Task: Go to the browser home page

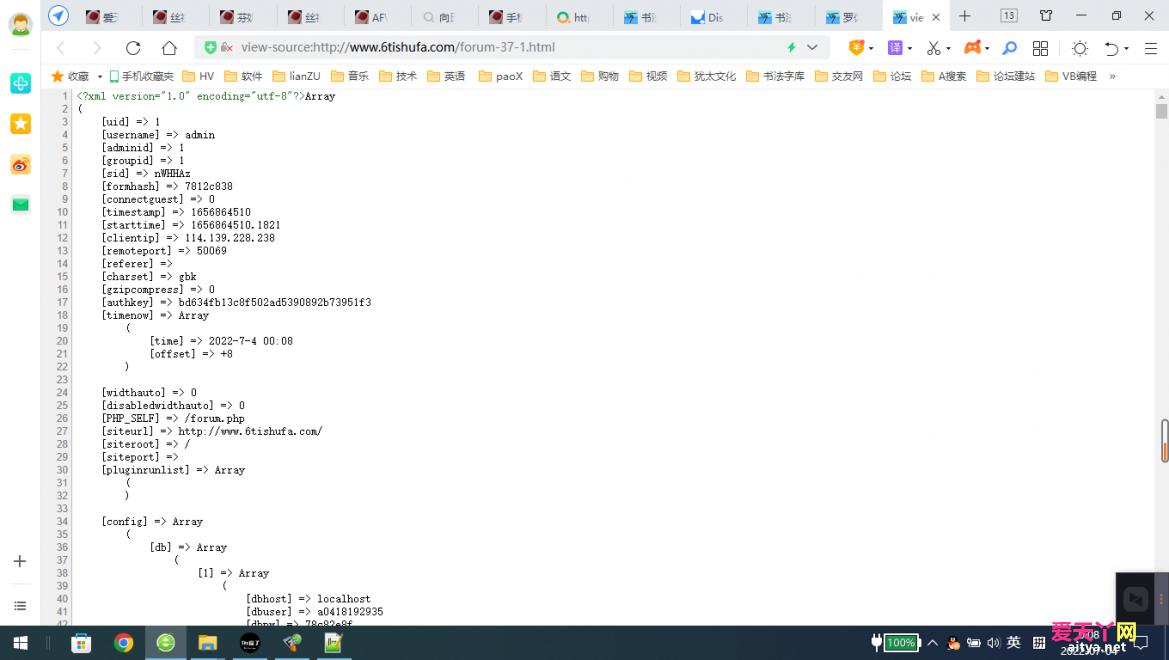Action: [169, 48]
